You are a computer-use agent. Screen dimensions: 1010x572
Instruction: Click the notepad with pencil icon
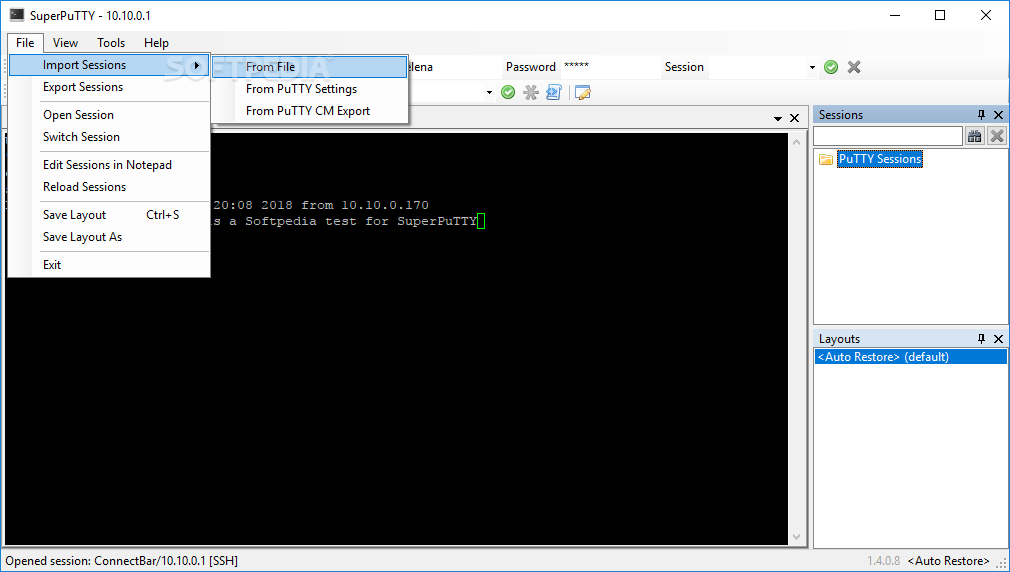[582, 93]
